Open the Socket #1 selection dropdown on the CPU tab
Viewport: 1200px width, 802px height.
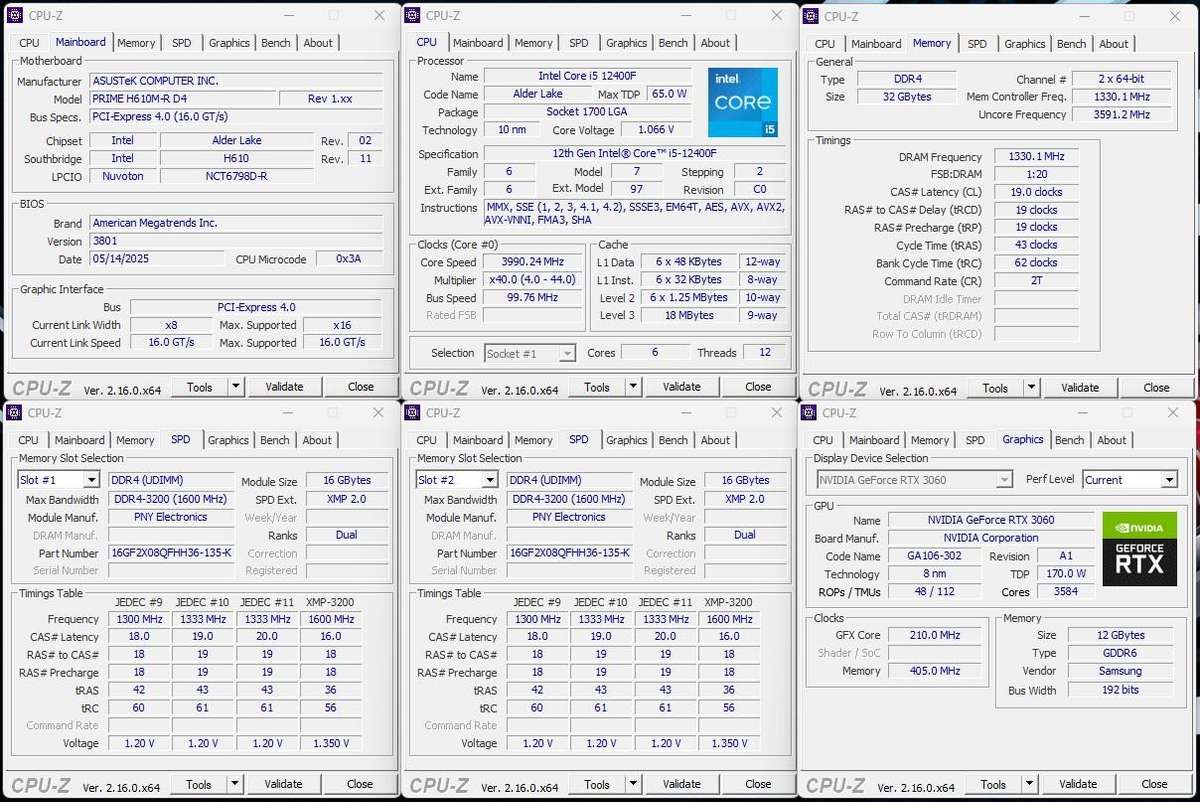(530, 352)
